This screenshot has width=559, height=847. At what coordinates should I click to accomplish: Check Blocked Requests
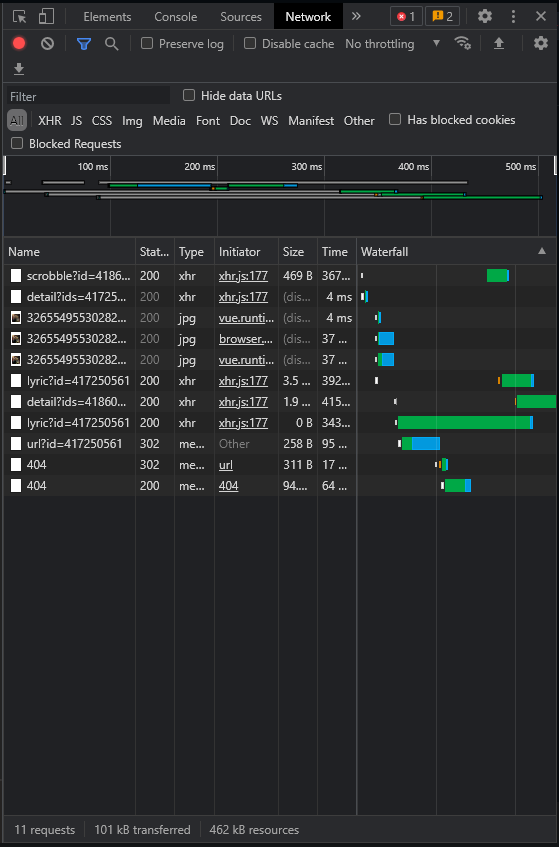point(17,143)
